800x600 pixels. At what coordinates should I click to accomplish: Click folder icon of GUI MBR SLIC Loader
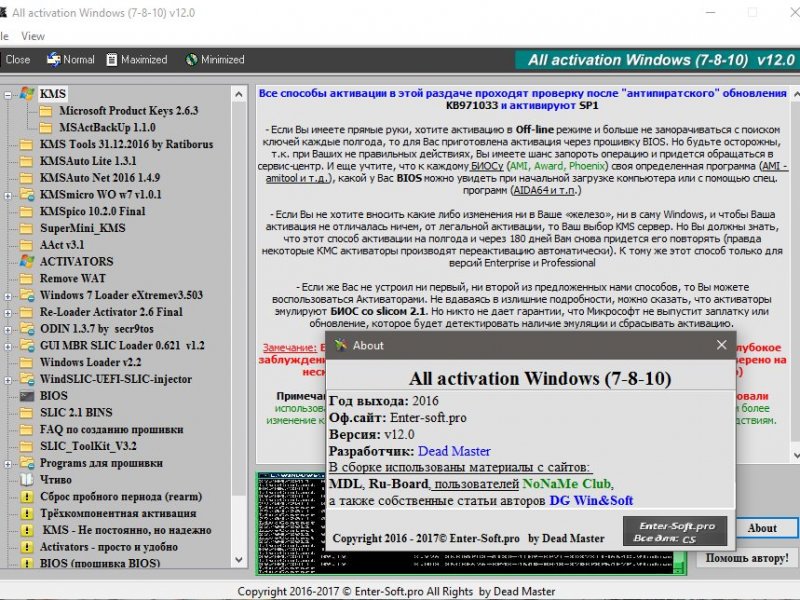pos(27,345)
